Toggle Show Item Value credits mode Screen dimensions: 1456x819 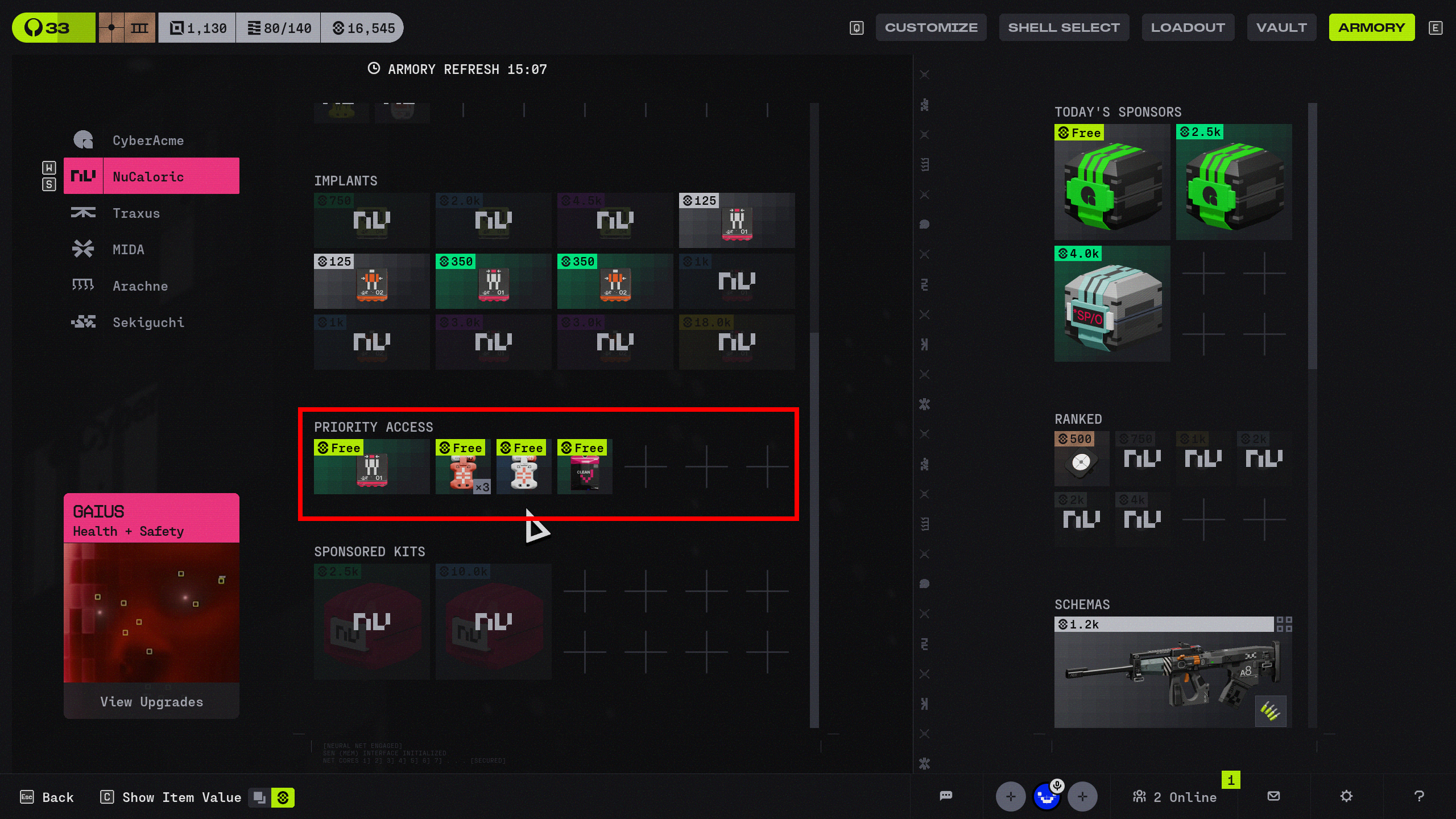pos(283,797)
